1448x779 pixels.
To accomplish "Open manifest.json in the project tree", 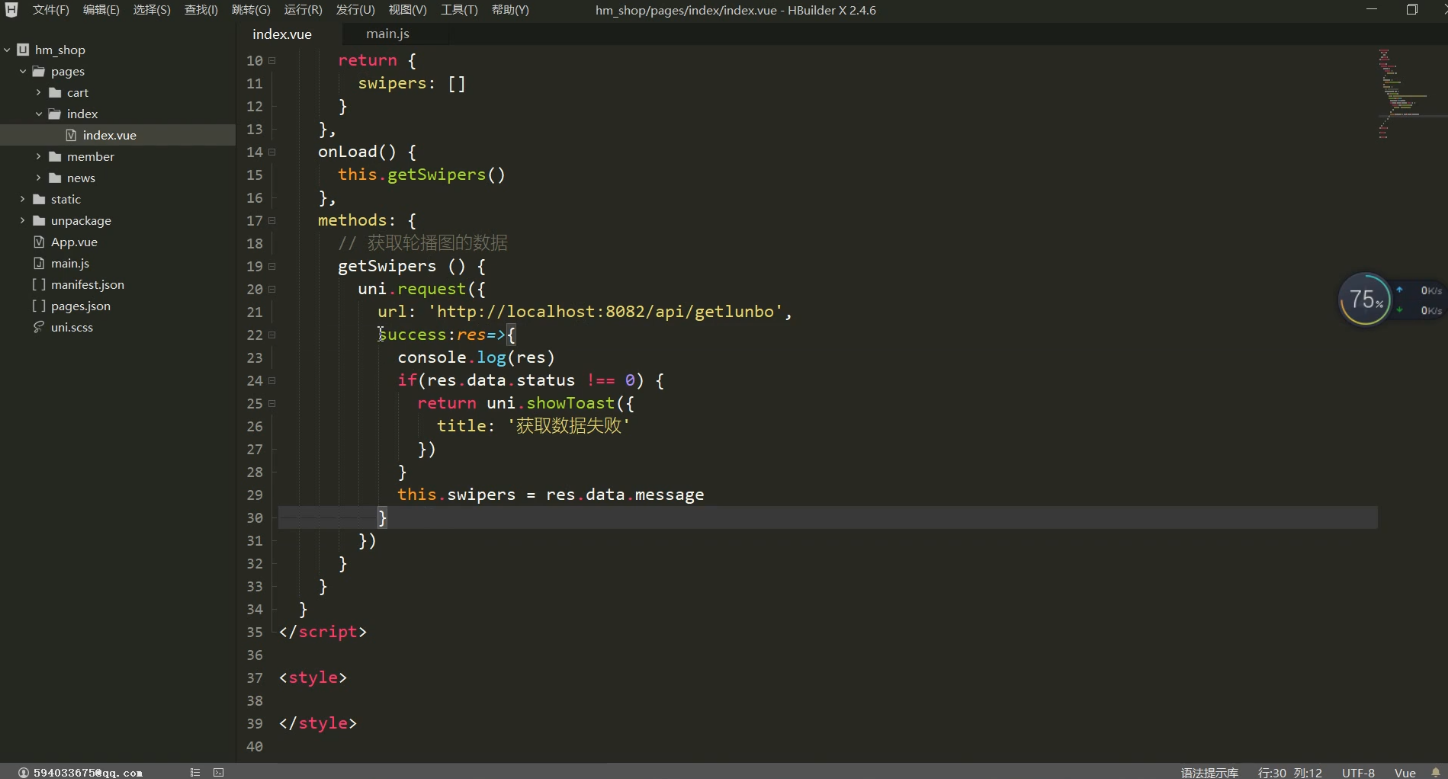I will point(88,285).
